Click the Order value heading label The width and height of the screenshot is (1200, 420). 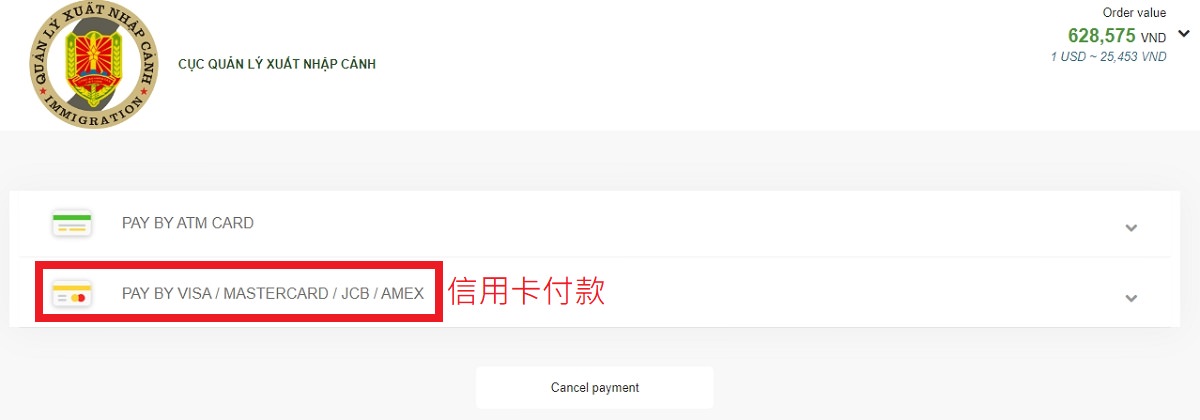click(x=1134, y=13)
